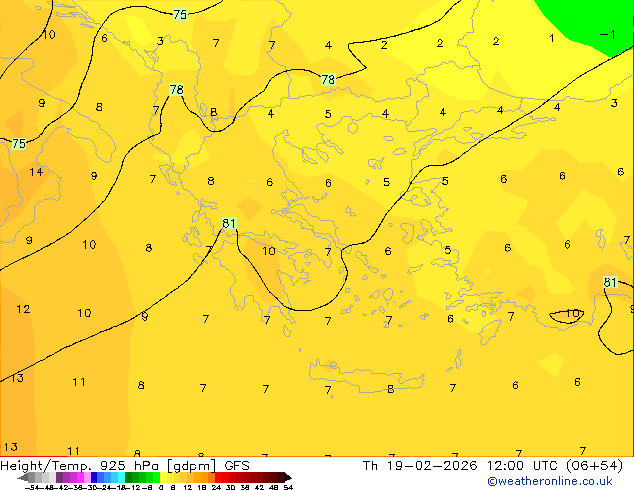Click the '81' contour label near the right edge
Viewport: 634px width, 490px height.
pyautogui.click(x=610, y=282)
